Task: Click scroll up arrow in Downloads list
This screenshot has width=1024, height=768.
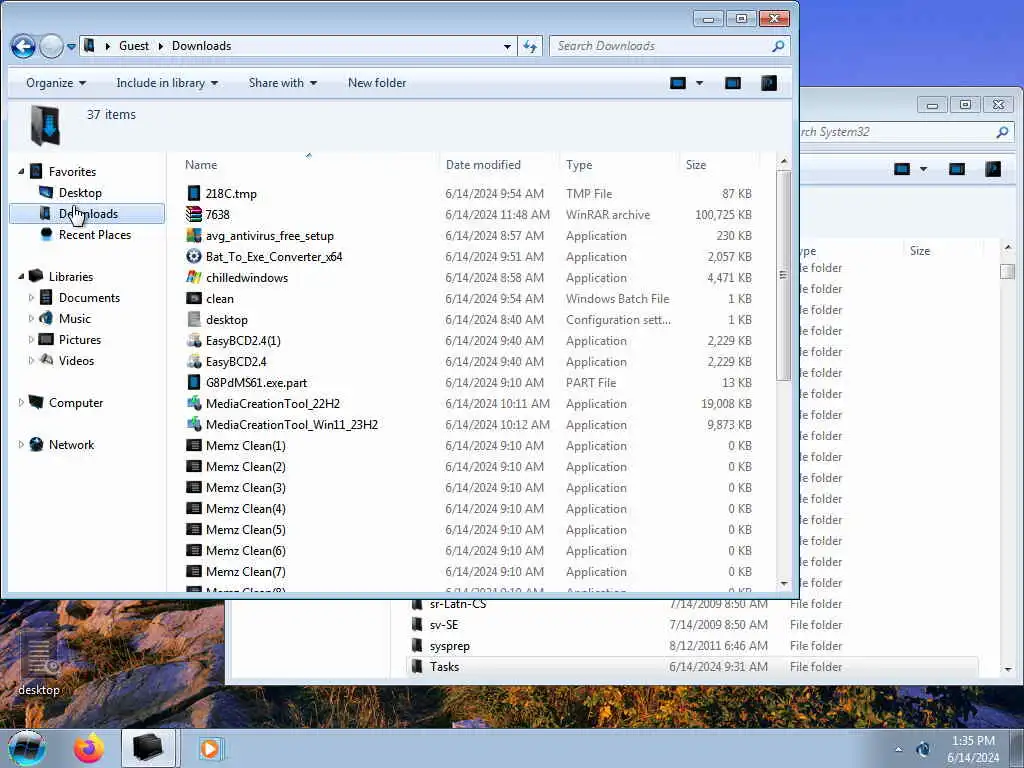Action: (784, 161)
